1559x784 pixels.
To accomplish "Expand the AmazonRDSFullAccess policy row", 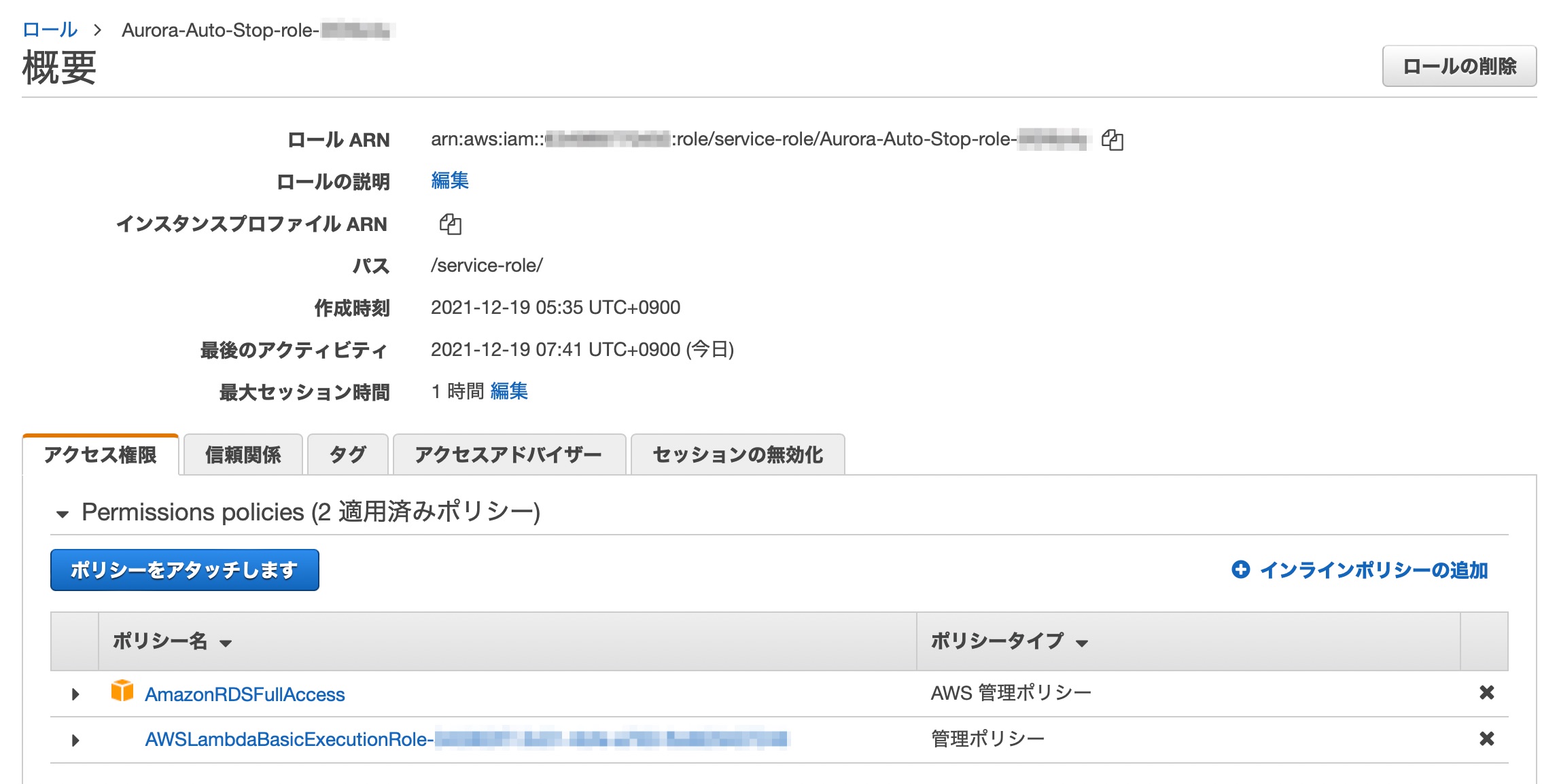I will pyautogui.click(x=75, y=694).
